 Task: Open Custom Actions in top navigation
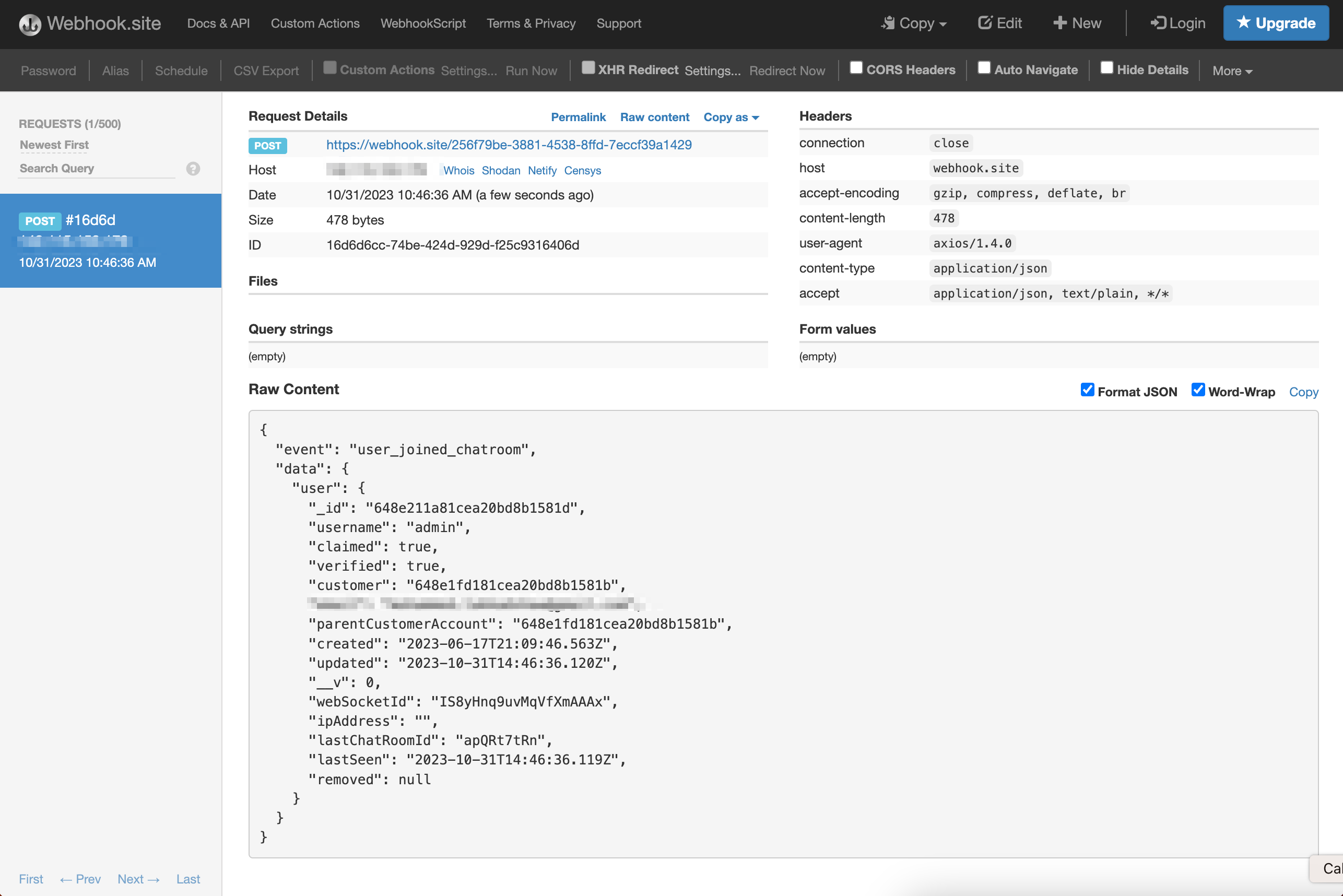(x=315, y=23)
